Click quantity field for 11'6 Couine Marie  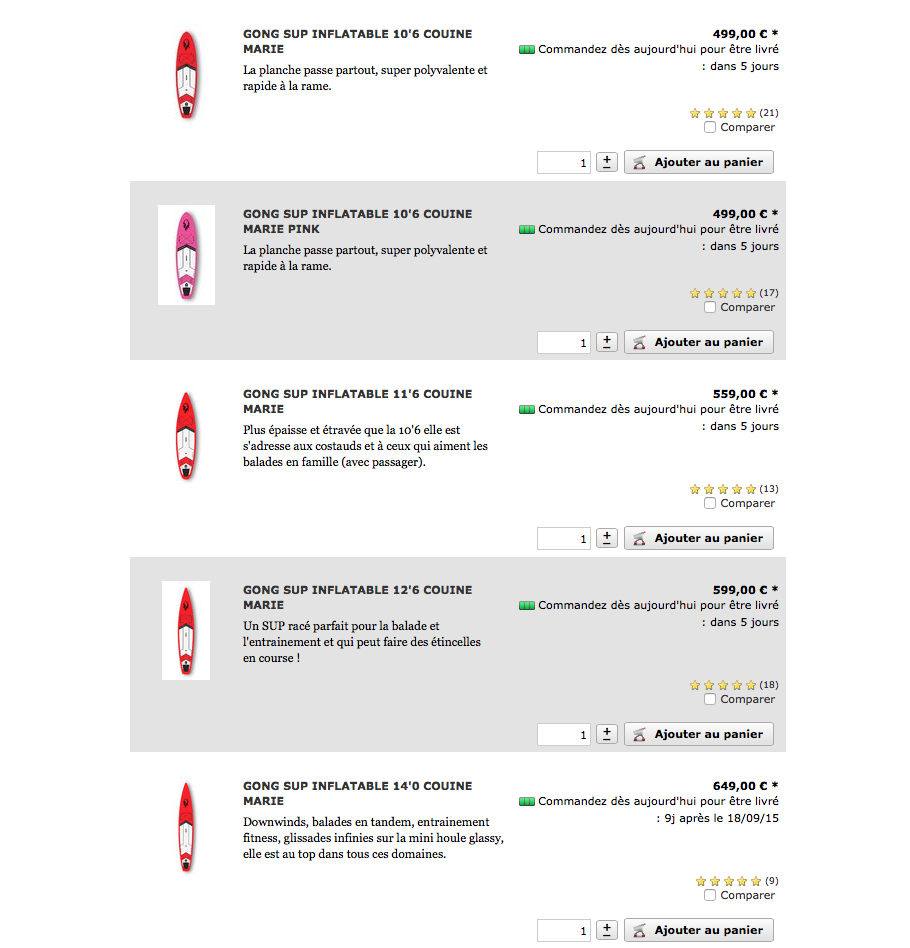click(564, 538)
